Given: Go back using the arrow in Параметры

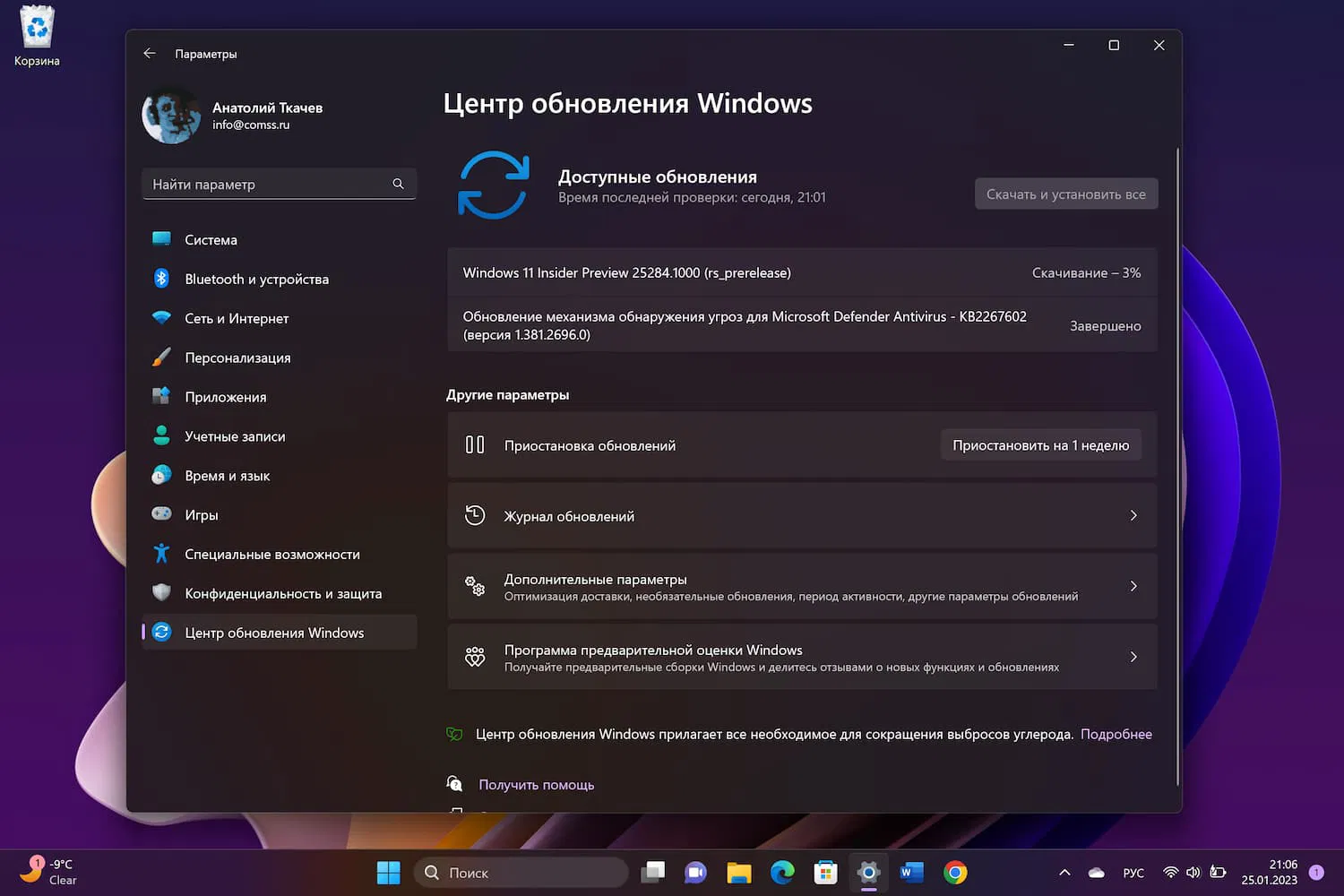Looking at the screenshot, I should click(149, 53).
